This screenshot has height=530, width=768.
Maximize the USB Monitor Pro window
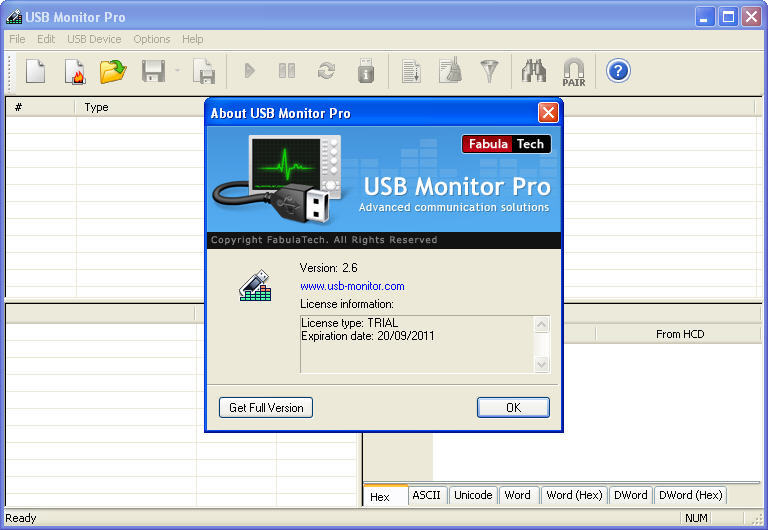728,17
